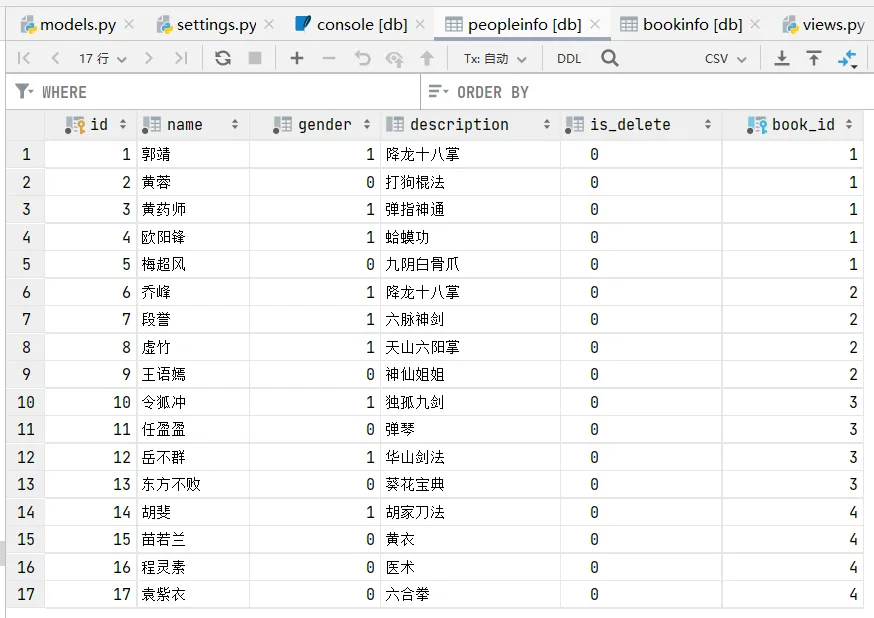Revert changes with undo arrow icon
Viewport: 874px width, 618px height.
[362, 58]
